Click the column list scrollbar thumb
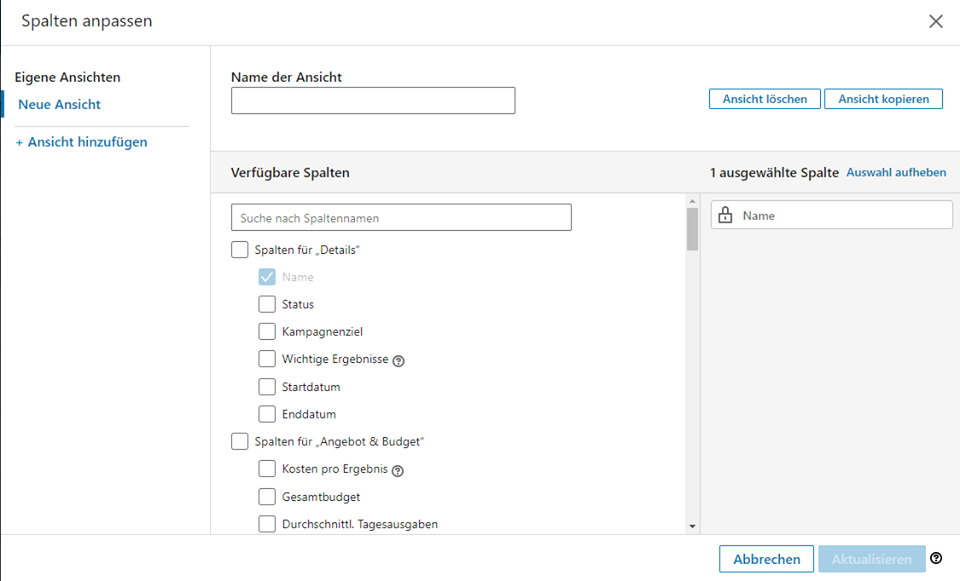The height and width of the screenshot is (581, 960). coord(692,229)
